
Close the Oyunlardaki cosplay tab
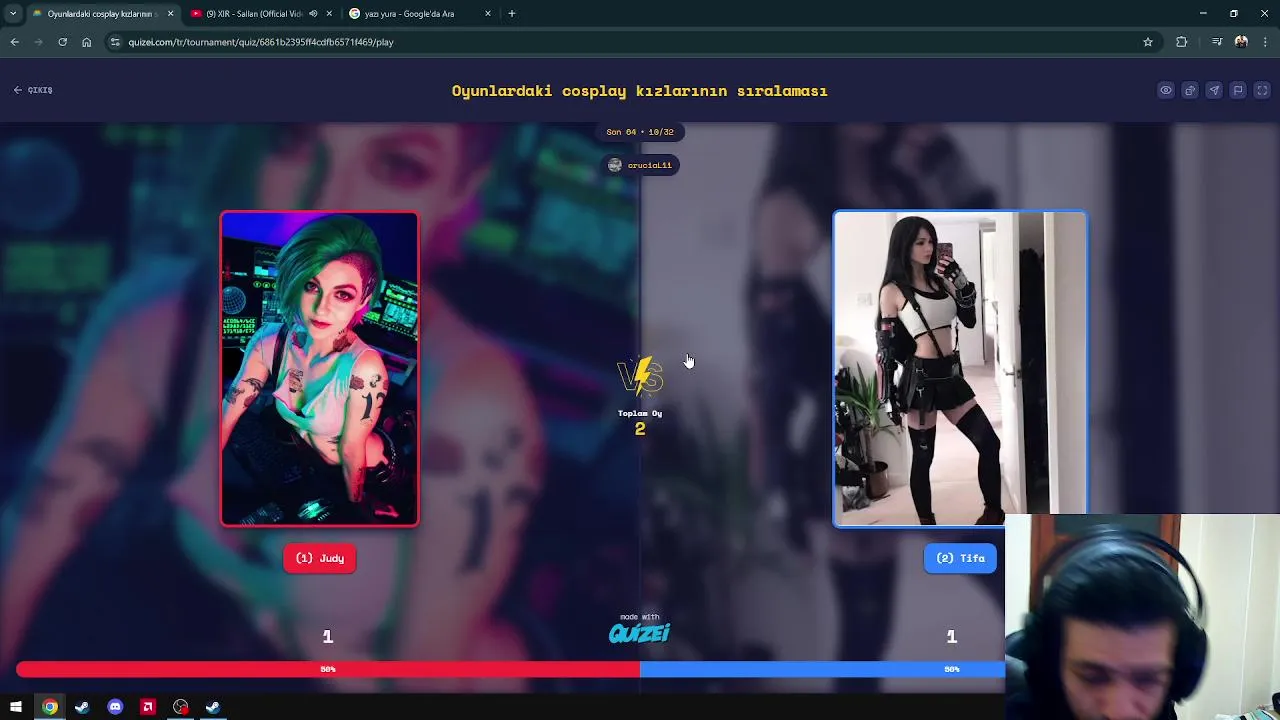coord(170,14)
